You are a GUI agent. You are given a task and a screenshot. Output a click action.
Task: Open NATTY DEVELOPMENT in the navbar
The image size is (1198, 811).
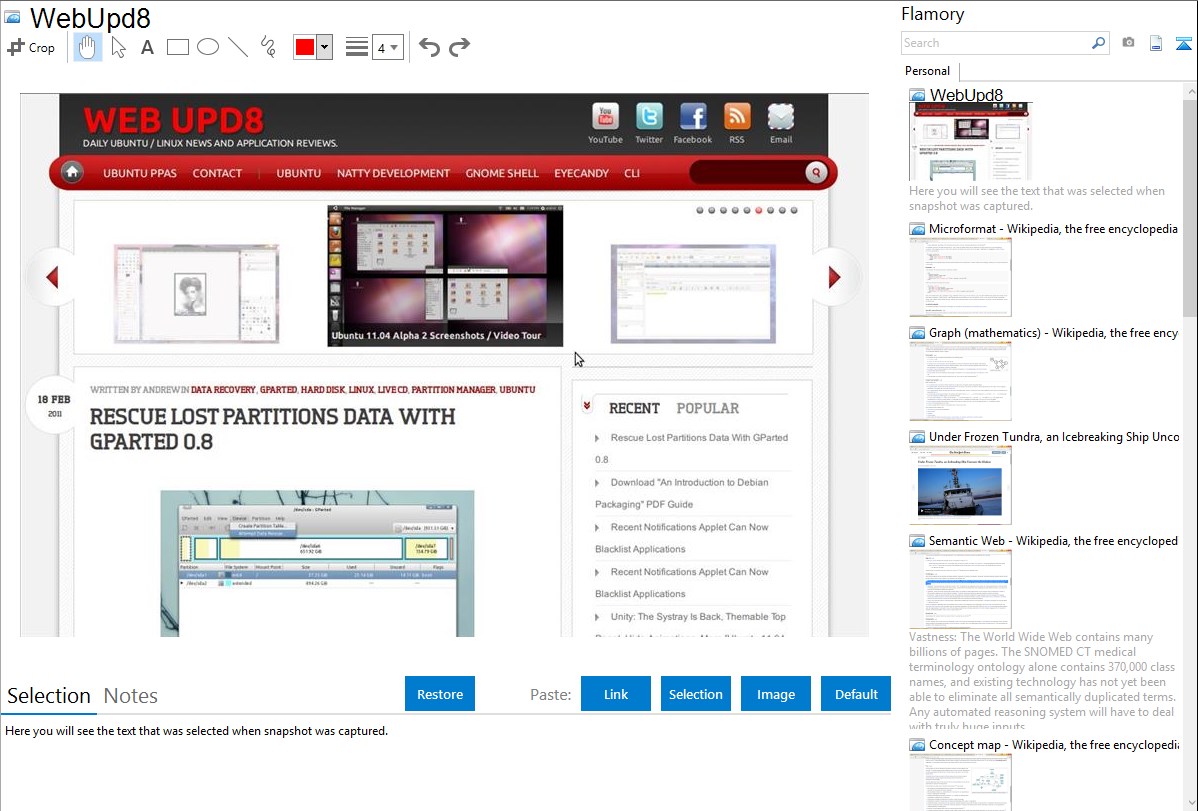click(393, 174)
